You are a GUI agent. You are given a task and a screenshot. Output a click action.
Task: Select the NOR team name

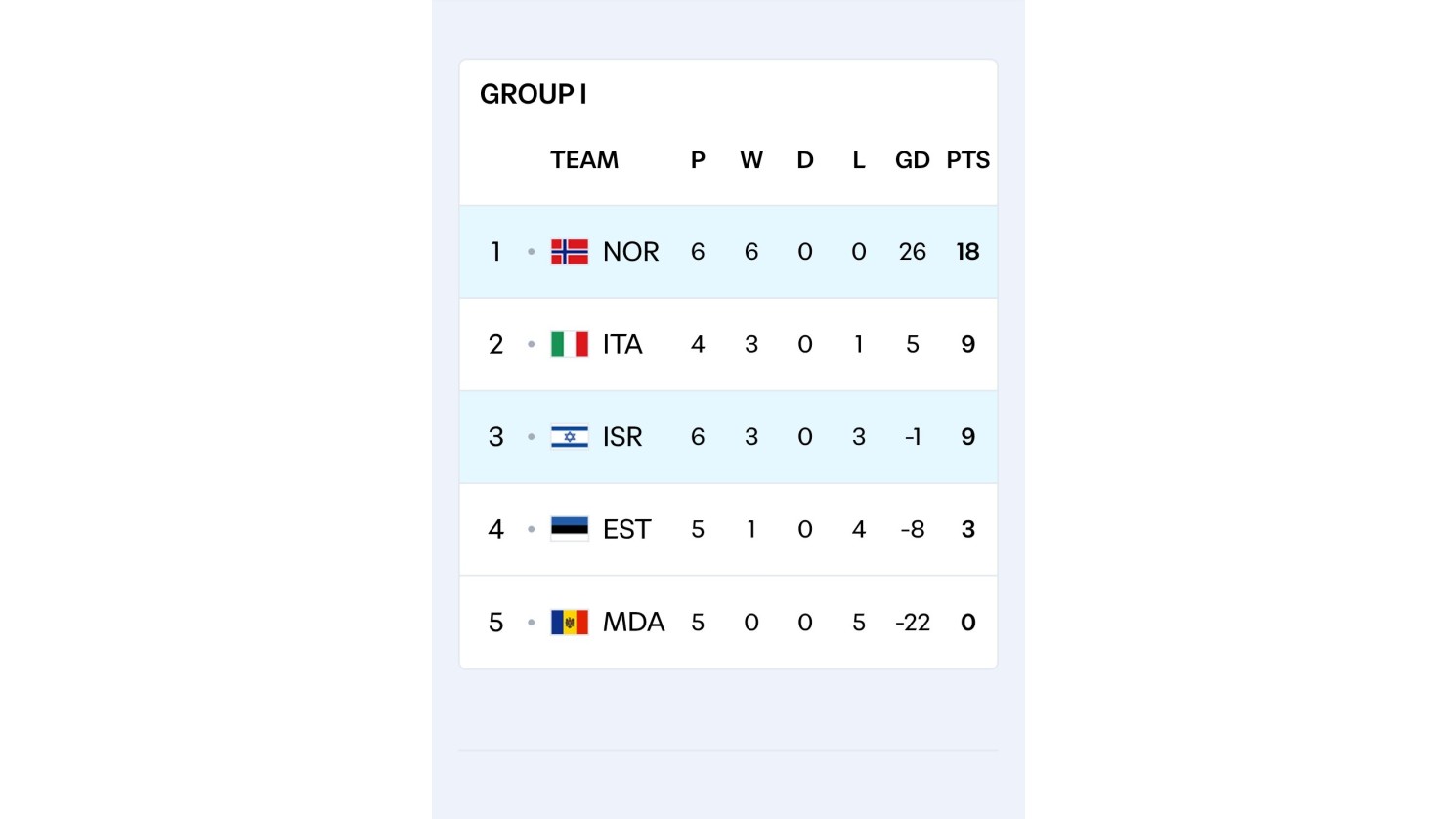[630, 252]
